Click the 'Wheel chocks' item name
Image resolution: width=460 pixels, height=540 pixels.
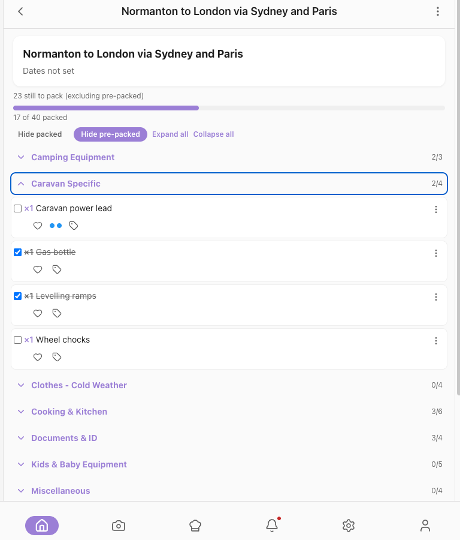tap(63, 340)
